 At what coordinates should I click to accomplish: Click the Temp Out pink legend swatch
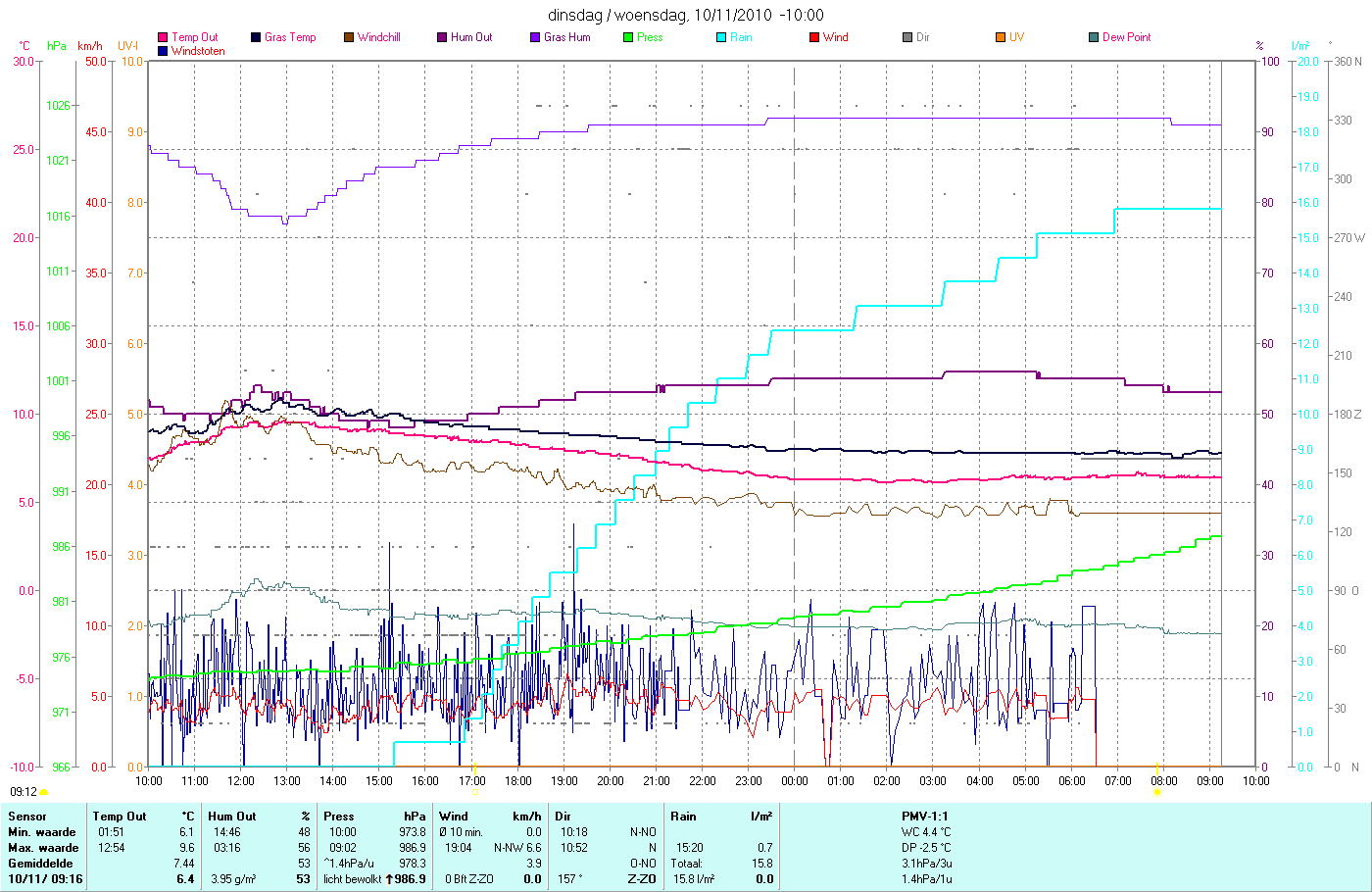(163, 37)
